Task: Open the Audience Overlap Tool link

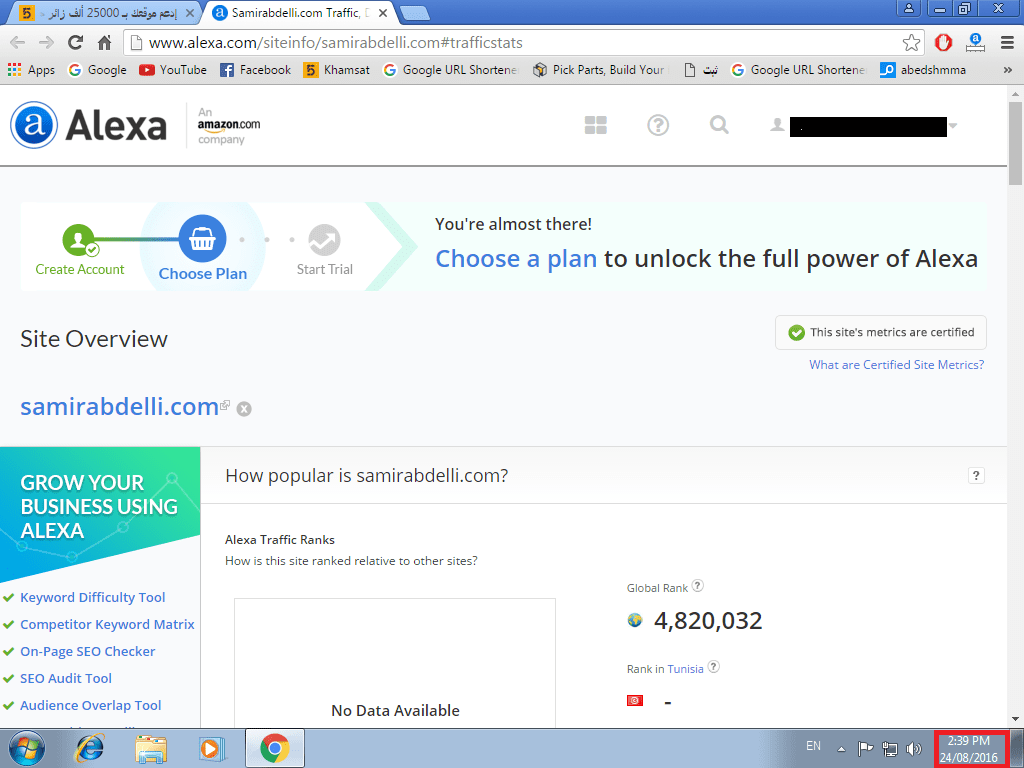Action: tap(90, 705)
